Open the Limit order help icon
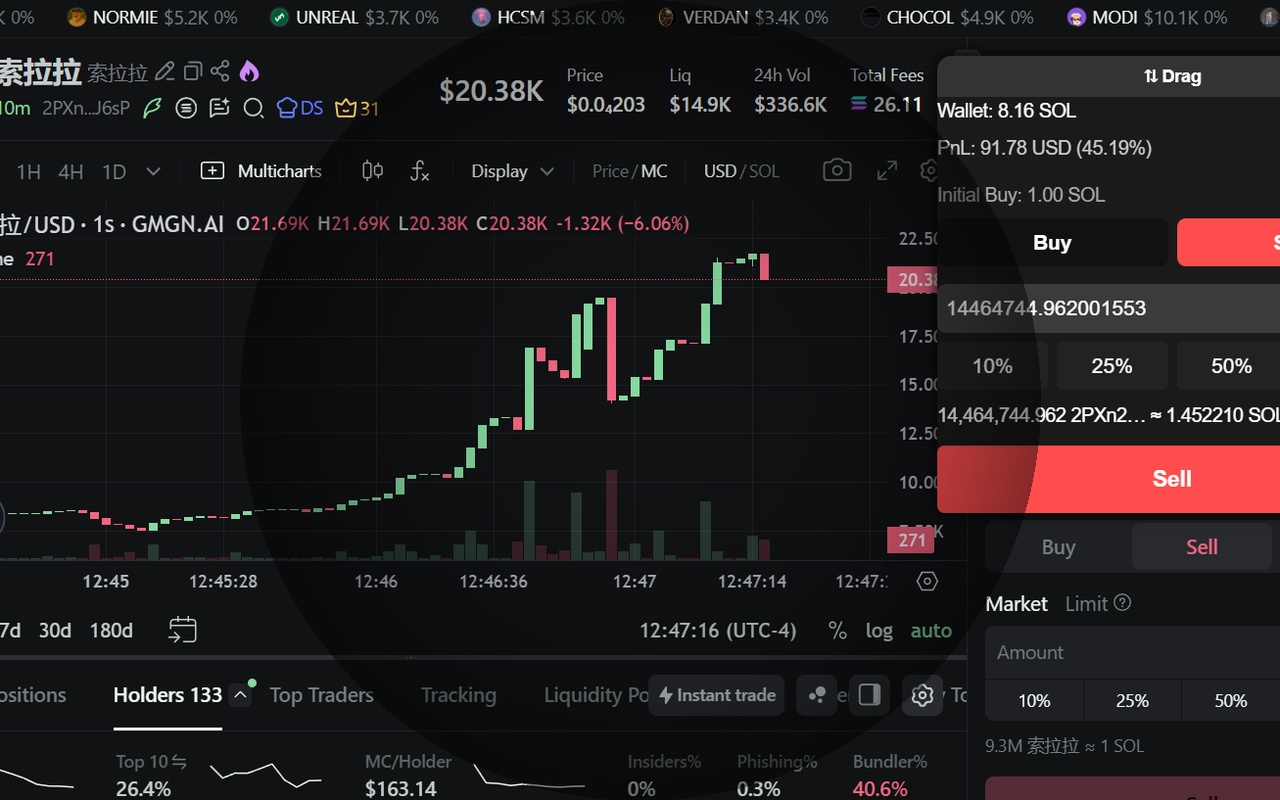 [x=1122, y=602]
